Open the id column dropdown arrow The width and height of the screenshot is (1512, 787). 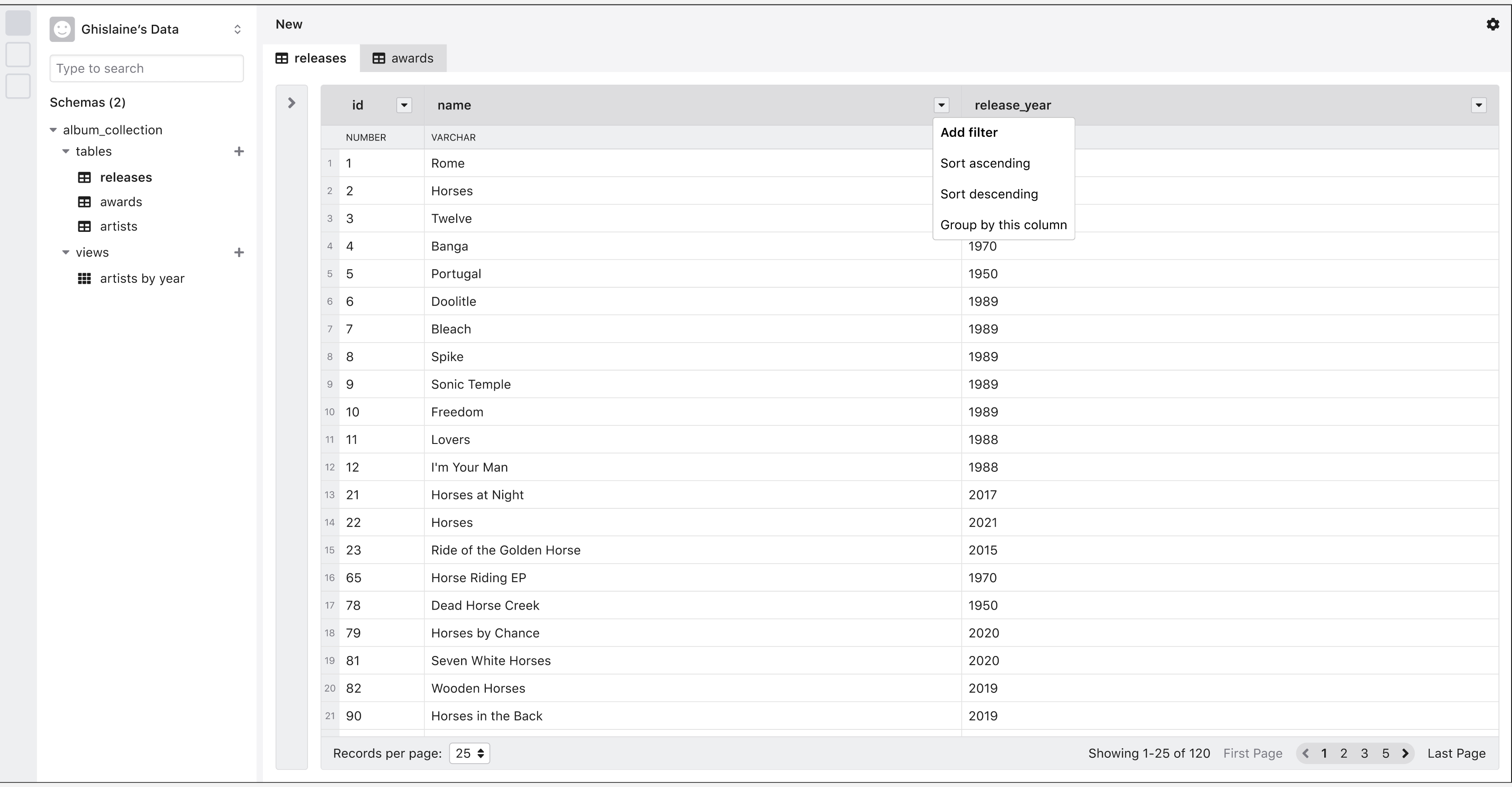[x=404, y=105]
